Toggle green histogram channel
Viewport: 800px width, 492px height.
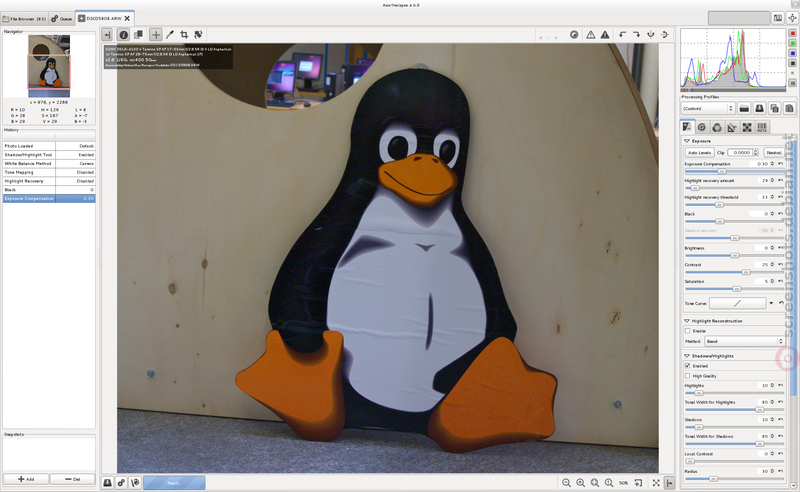(x=793, y=43)
